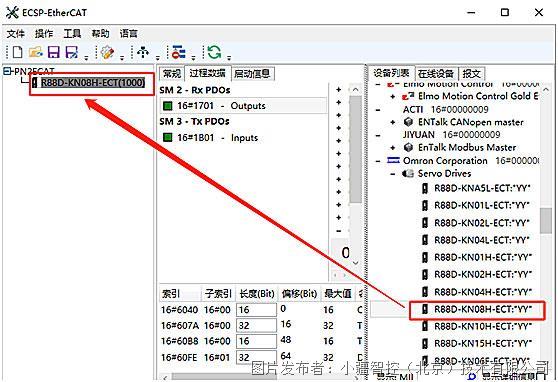The width and height of the screenshot is (558, 382).
Task: Switch to the 启动信息 tab
Action: click(252, 73)
